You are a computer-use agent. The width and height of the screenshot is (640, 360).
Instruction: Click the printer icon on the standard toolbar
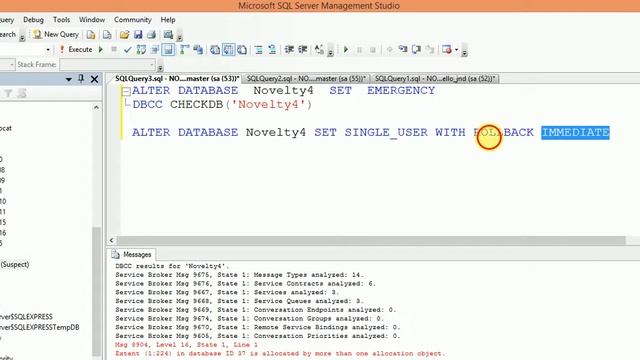(x=151, y=35)
